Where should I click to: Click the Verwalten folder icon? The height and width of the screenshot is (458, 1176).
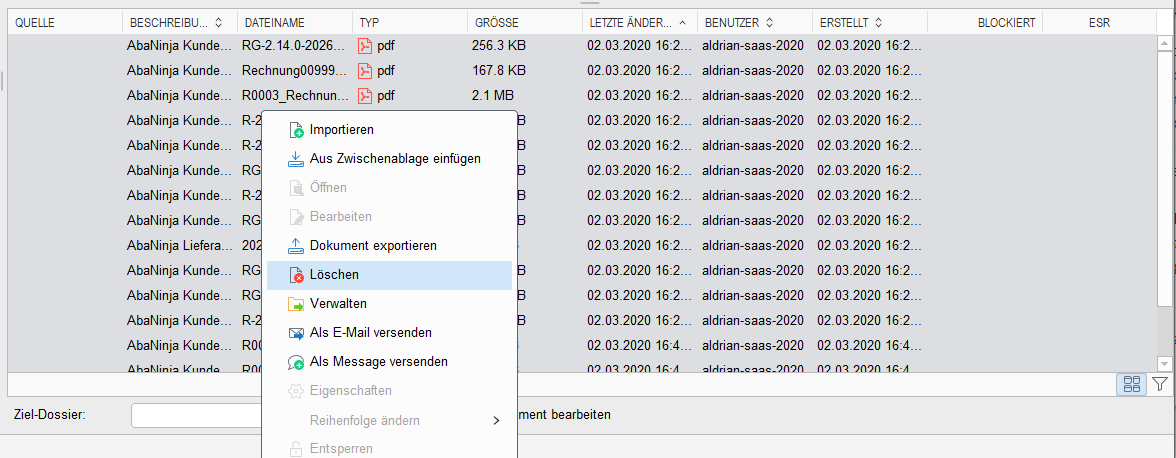(296, 304)
